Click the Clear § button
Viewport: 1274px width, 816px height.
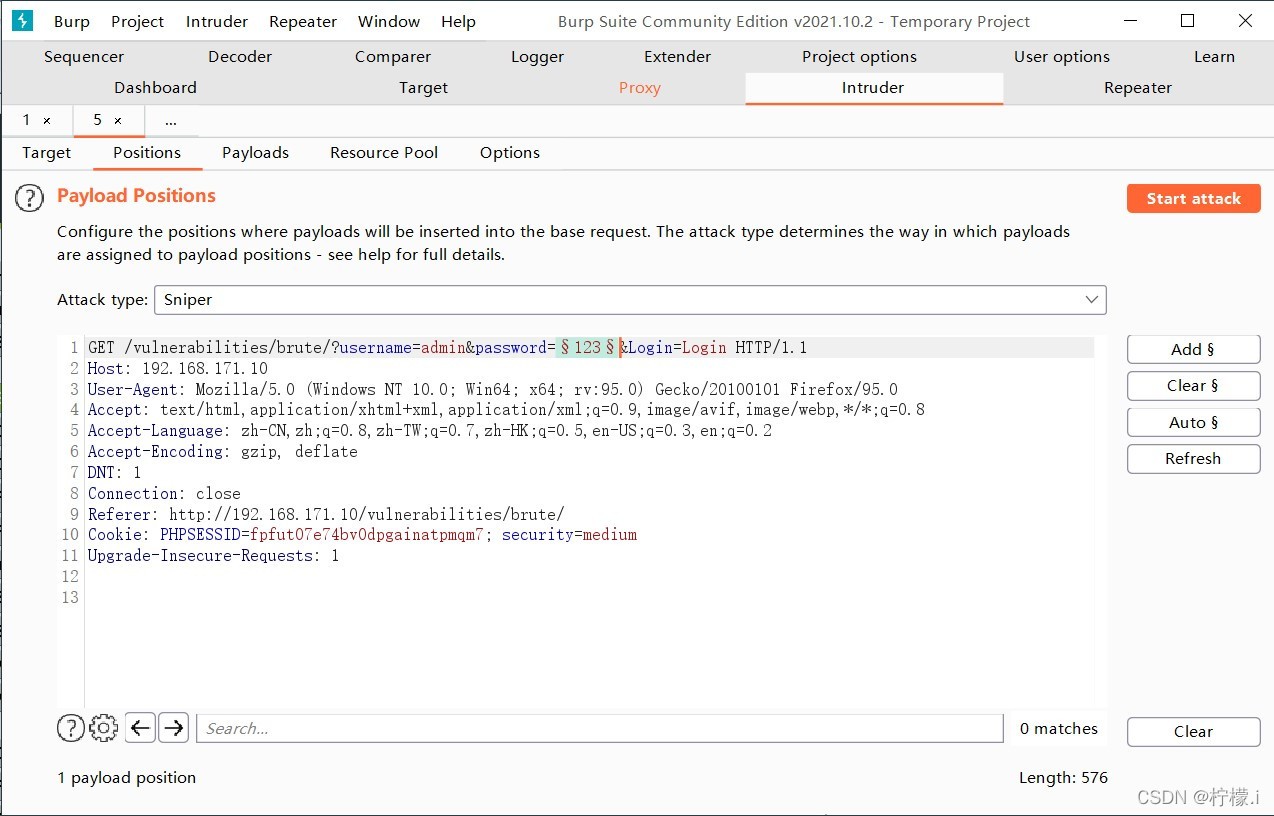tap(1193, 386)
